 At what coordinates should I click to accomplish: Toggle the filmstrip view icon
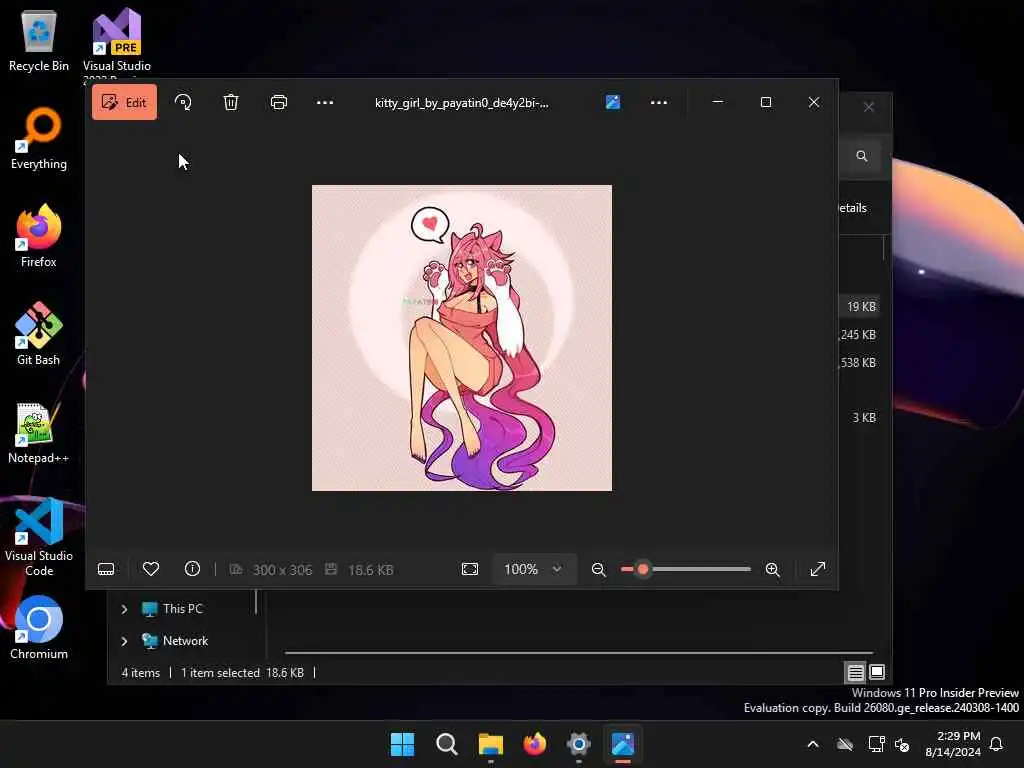(106, 569)
